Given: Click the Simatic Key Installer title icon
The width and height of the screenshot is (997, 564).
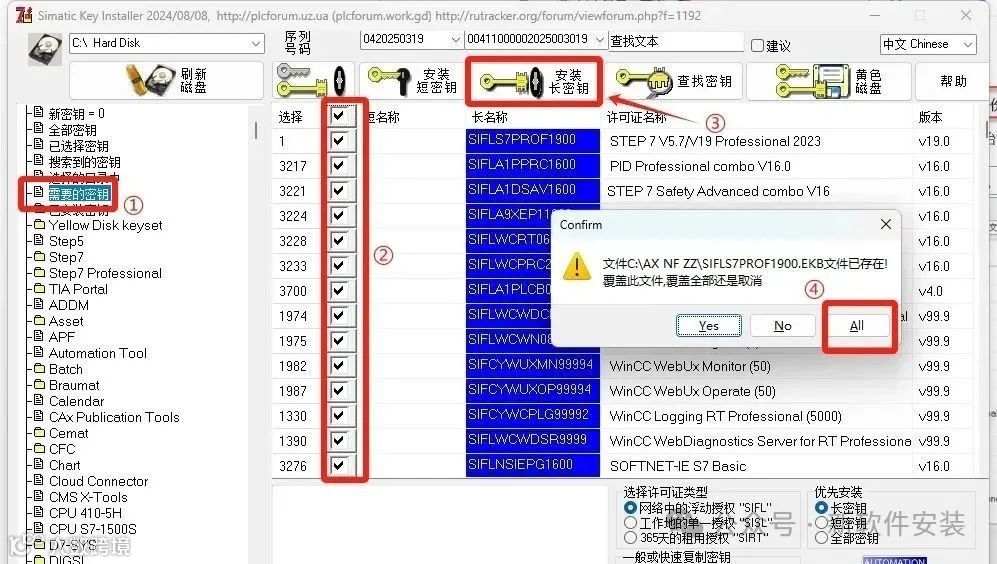Looking at the screenshot, I should pyautogui.click(x=24, y=15).
